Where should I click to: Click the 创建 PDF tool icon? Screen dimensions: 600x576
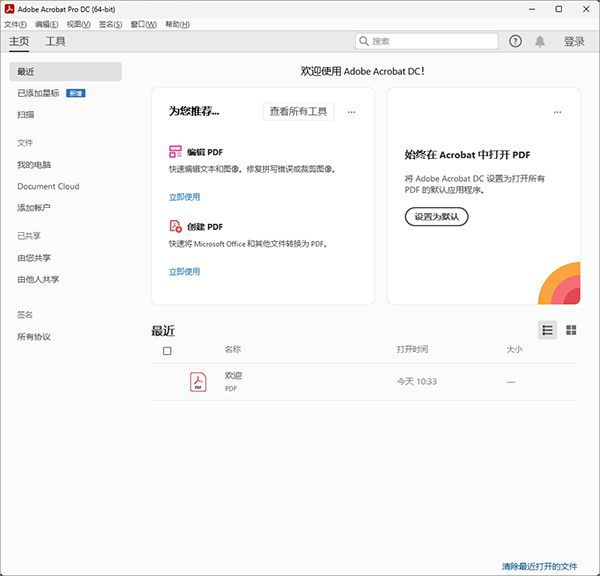point(175,226)
